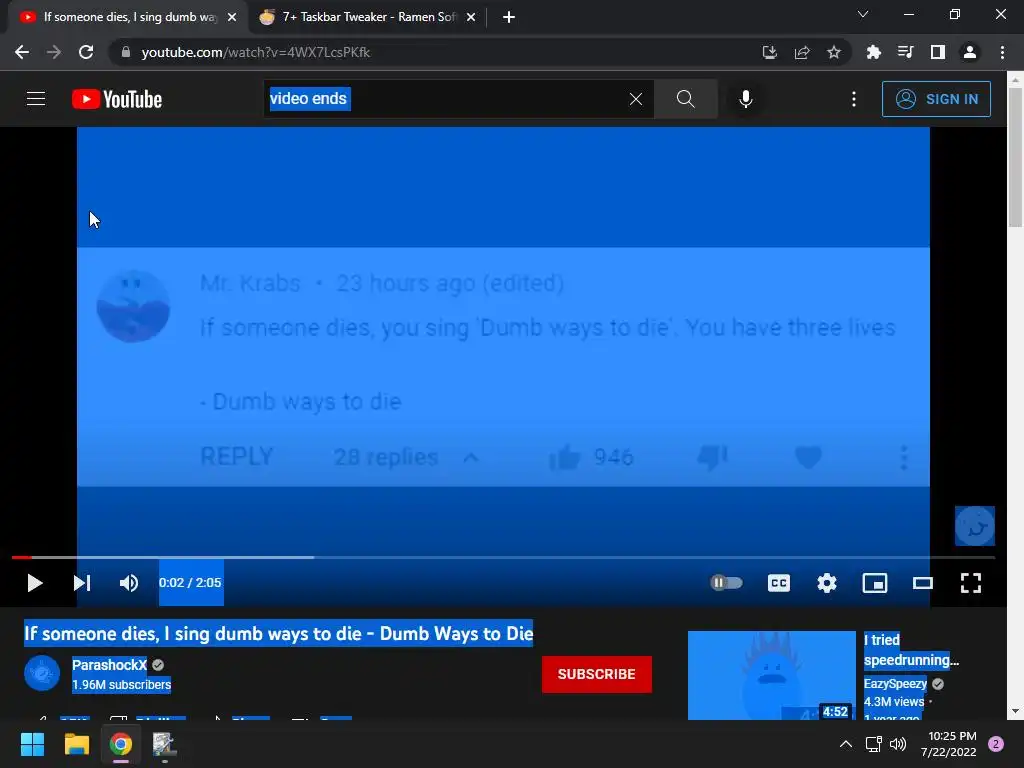
Task: Click the SUBSCRIBE button
Action: tap(596, 674)
